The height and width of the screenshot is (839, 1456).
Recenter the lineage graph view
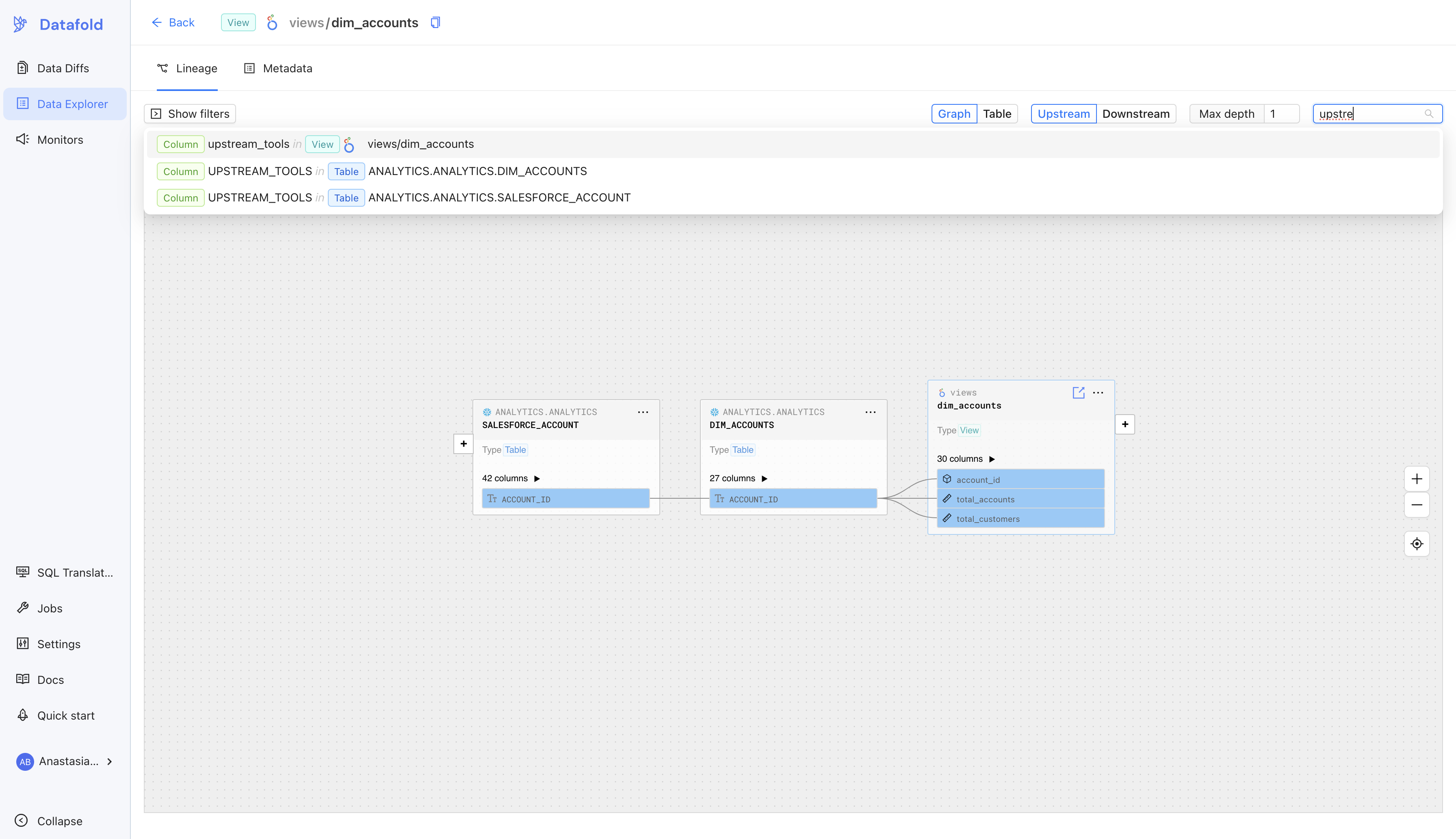pyautogui.click(x=1416, y=544)
